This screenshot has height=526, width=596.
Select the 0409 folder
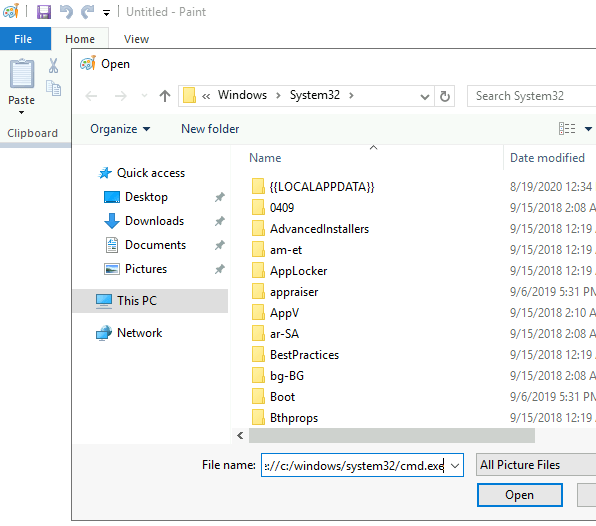point(282,208)
